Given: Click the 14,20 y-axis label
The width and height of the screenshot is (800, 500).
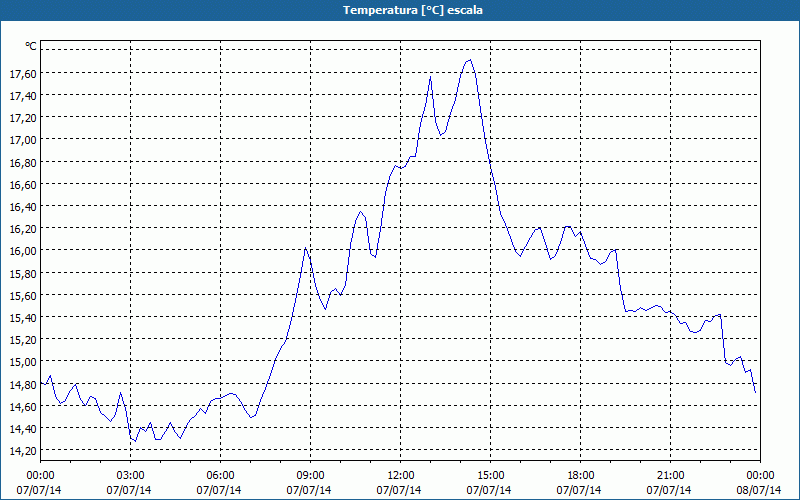Looking at the screenshot, I should (23, 451).
